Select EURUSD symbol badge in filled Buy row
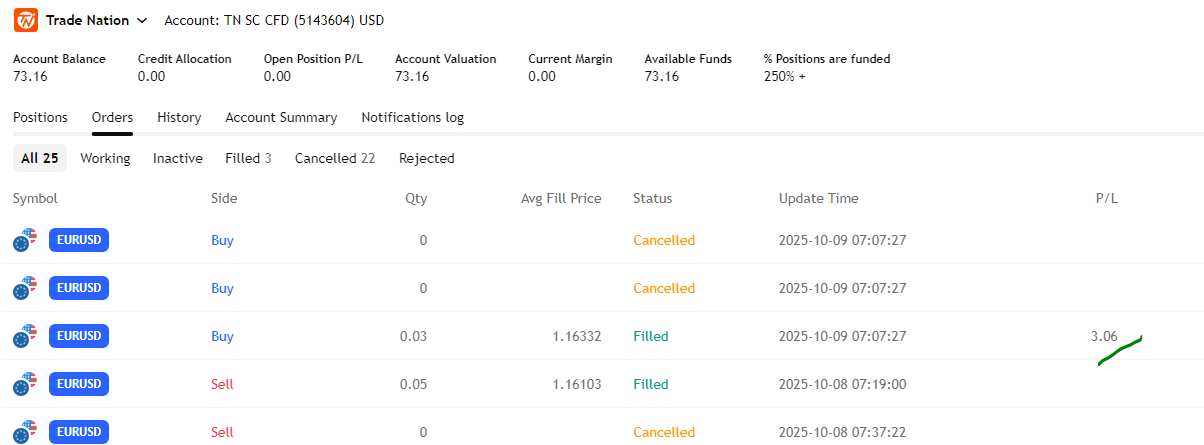The image size is (1204, 445). pos(78,336)
